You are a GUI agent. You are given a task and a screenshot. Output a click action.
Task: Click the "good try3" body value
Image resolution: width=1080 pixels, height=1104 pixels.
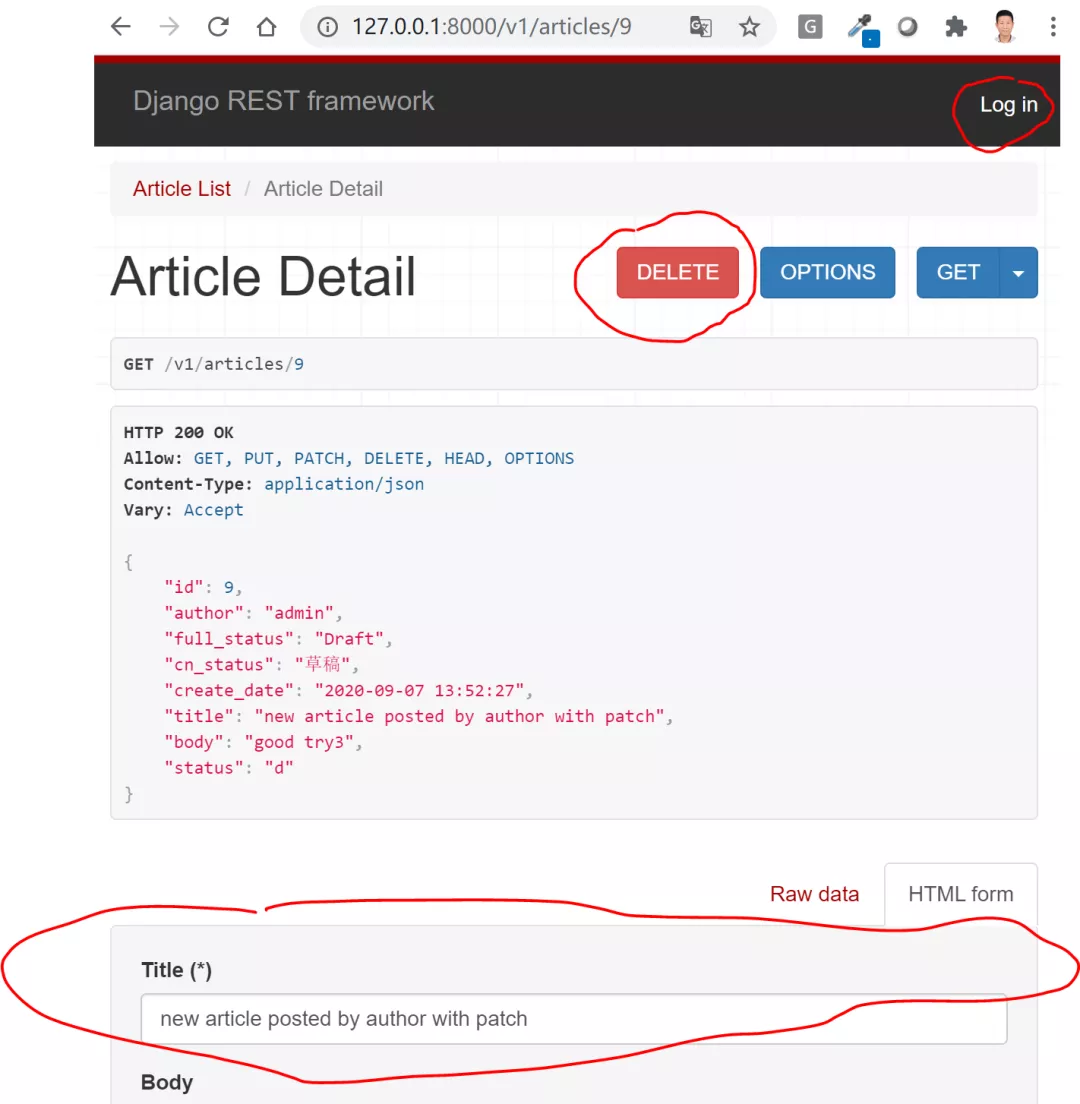tap(299, 742)
